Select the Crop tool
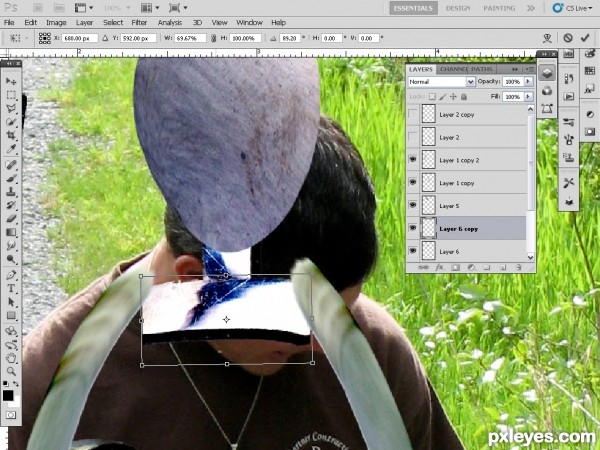600x450 pixels. click(x=11, y=135)
